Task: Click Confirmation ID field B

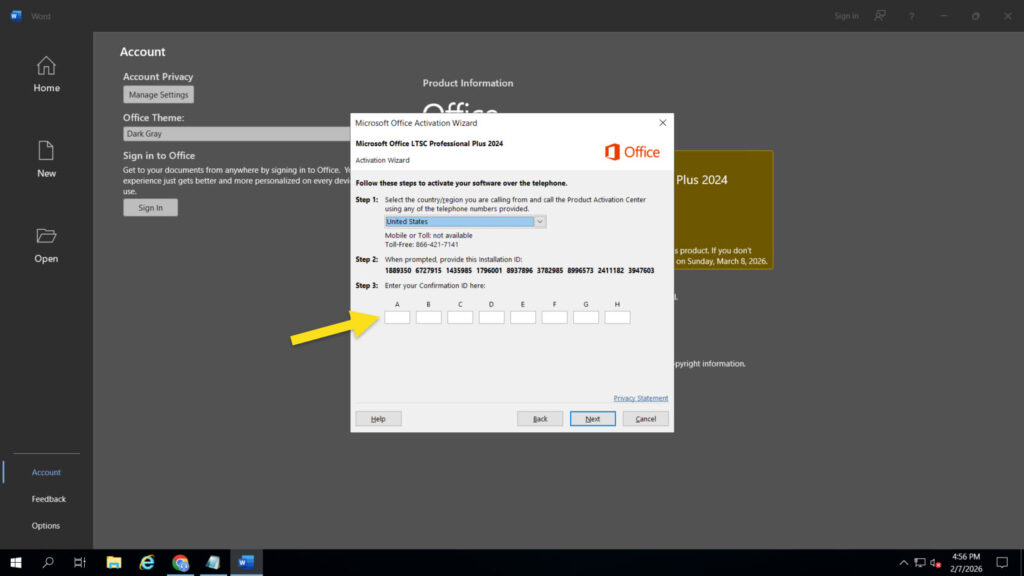Action: point(428,317)
